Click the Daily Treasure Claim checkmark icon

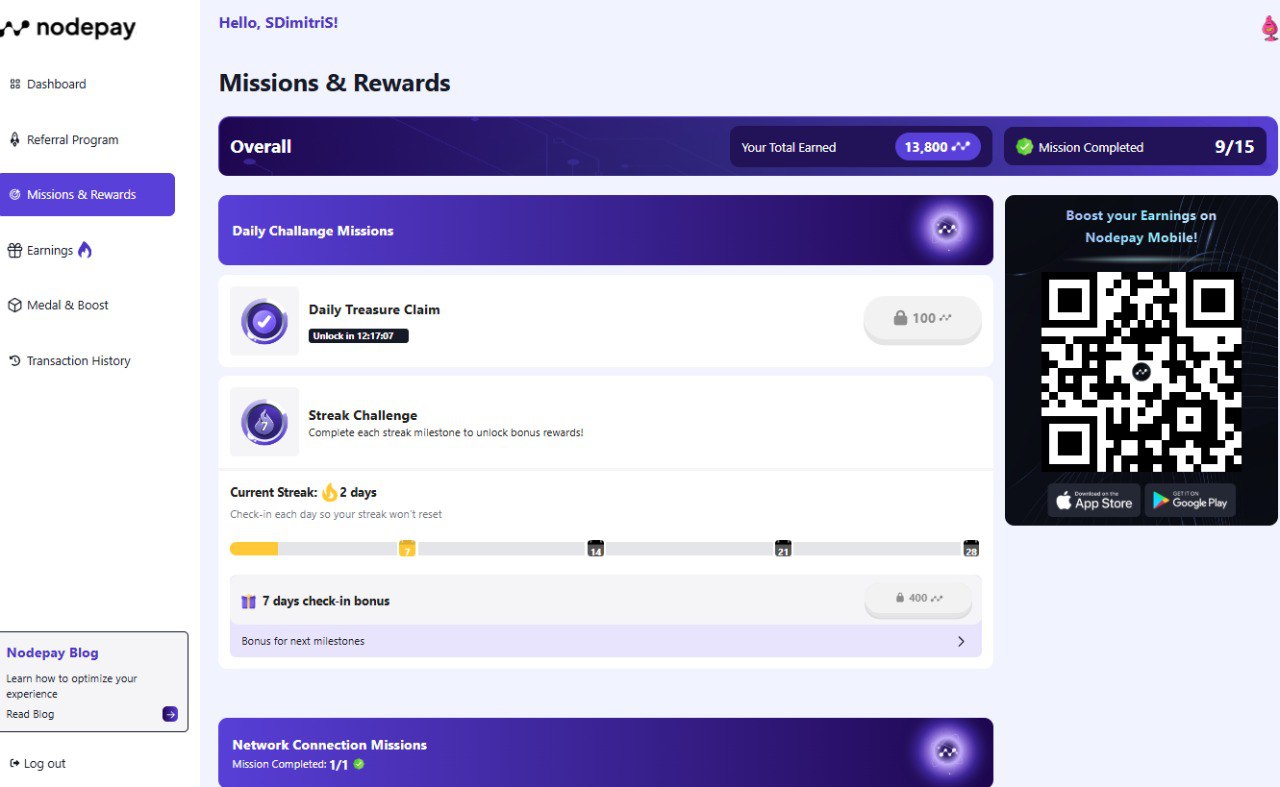[x=264, y=321]
